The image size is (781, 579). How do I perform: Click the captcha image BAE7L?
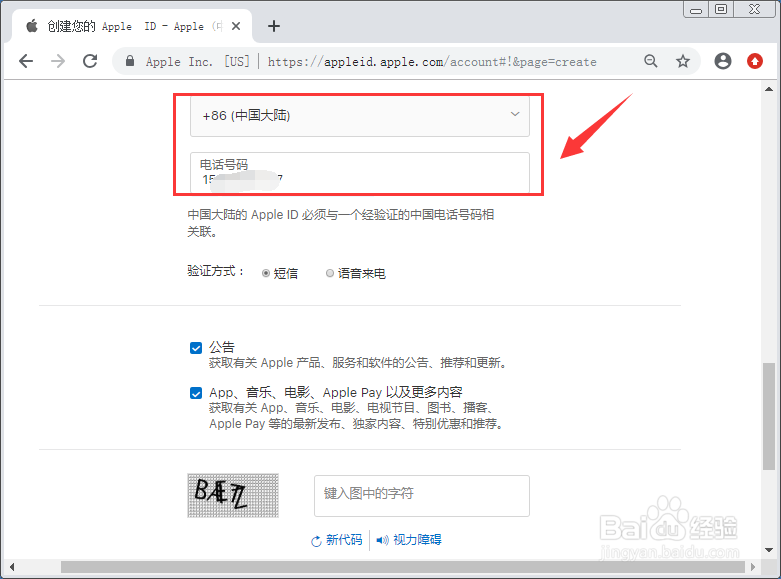(x=233, y=495)
